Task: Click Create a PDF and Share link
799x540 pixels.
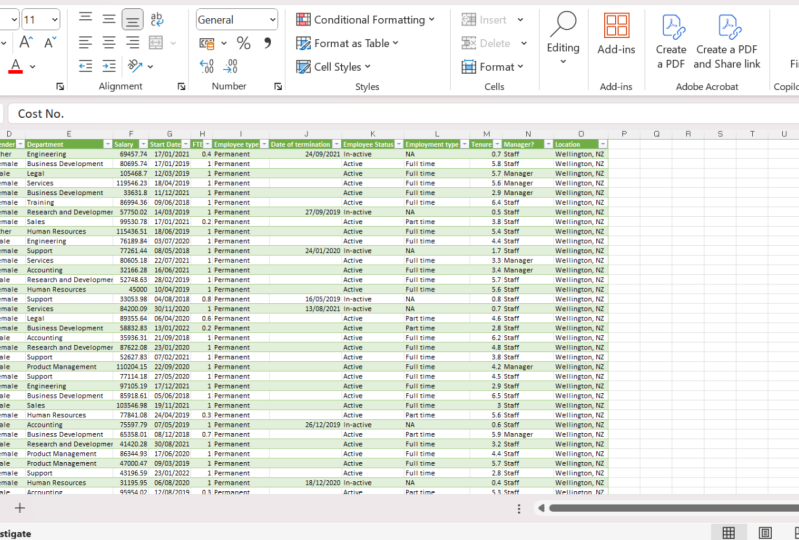Action: pyautogui.click(x=727, y=41)
